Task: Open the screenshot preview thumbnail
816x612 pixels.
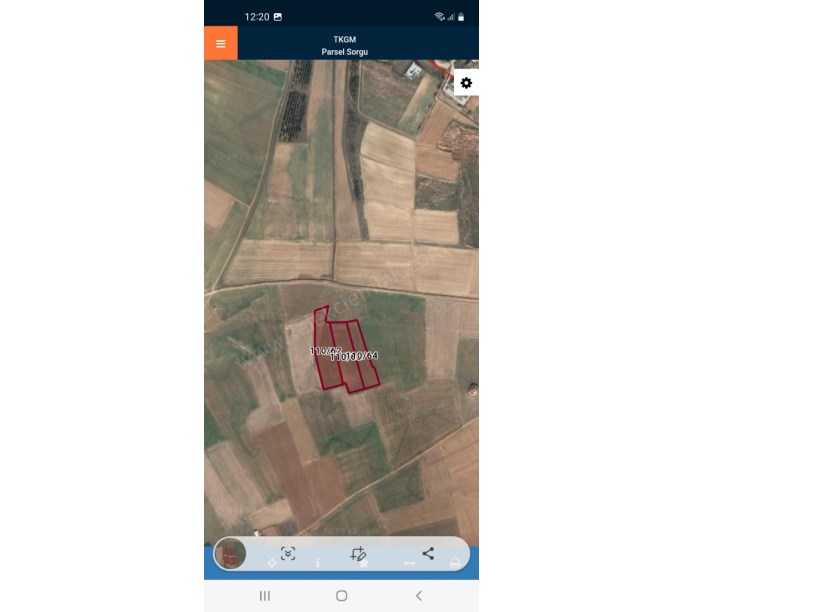Action: coord(231,554)
